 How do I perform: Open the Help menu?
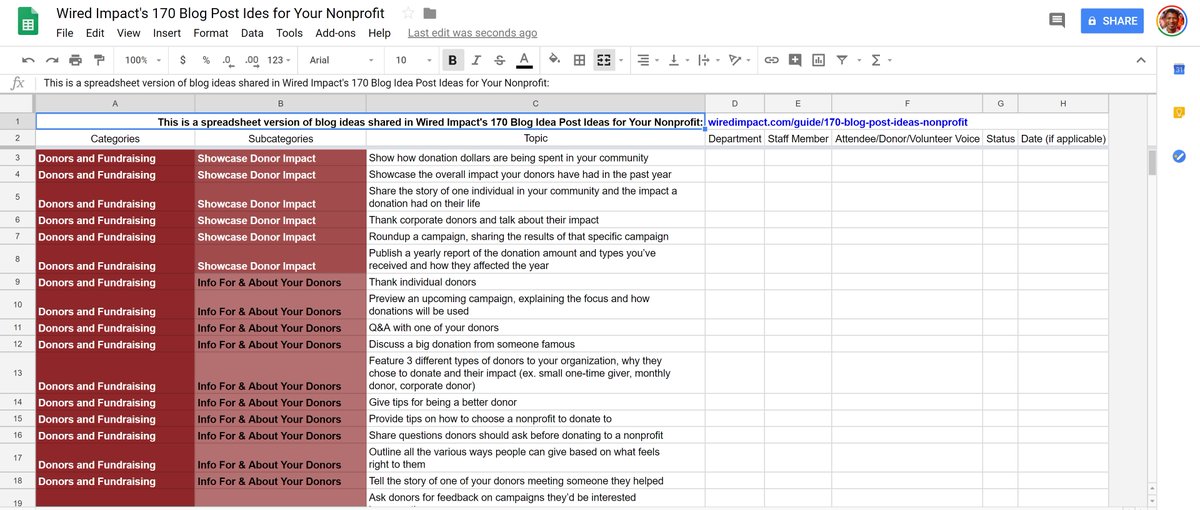click(379, 33)
